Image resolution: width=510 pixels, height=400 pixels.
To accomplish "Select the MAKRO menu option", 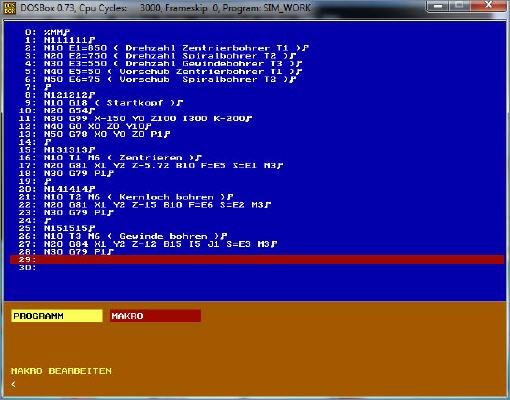I will point(155,316).
